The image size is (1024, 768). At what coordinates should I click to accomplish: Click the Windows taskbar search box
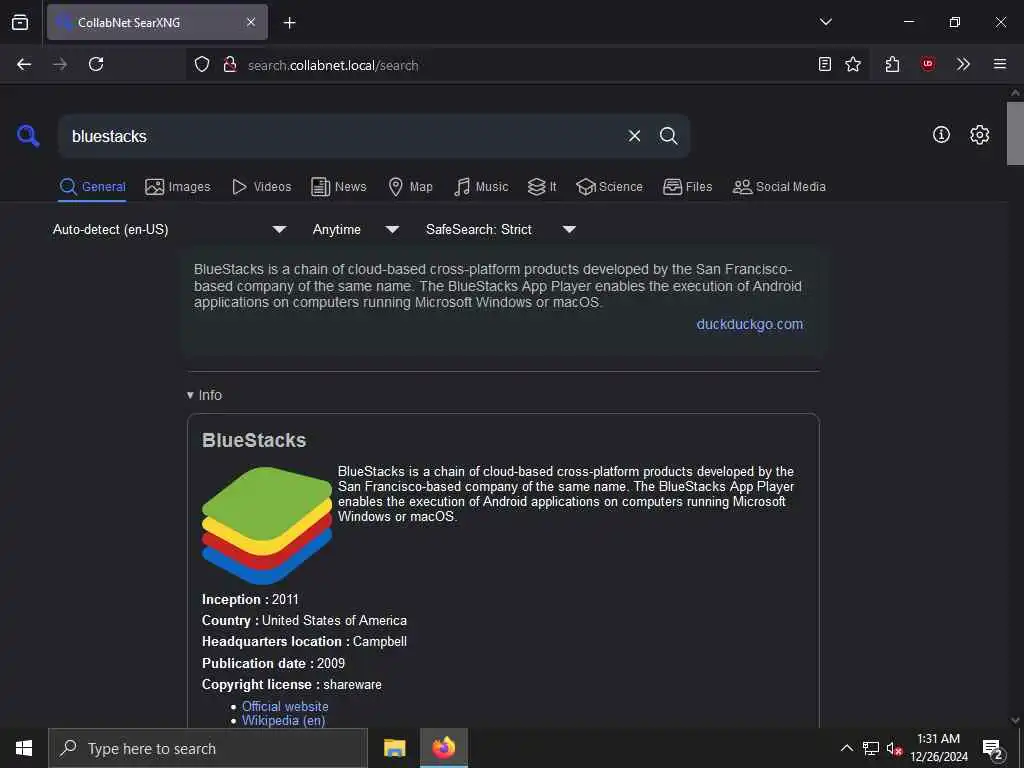point(208,748)
